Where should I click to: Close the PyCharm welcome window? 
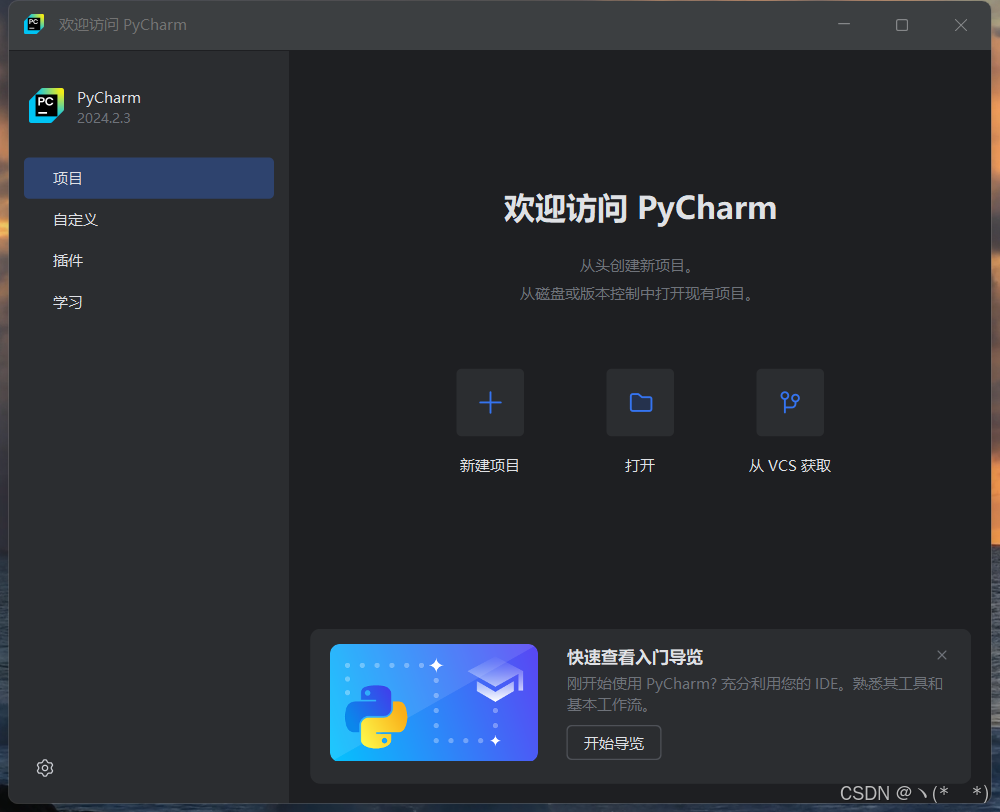click(960, 25)
